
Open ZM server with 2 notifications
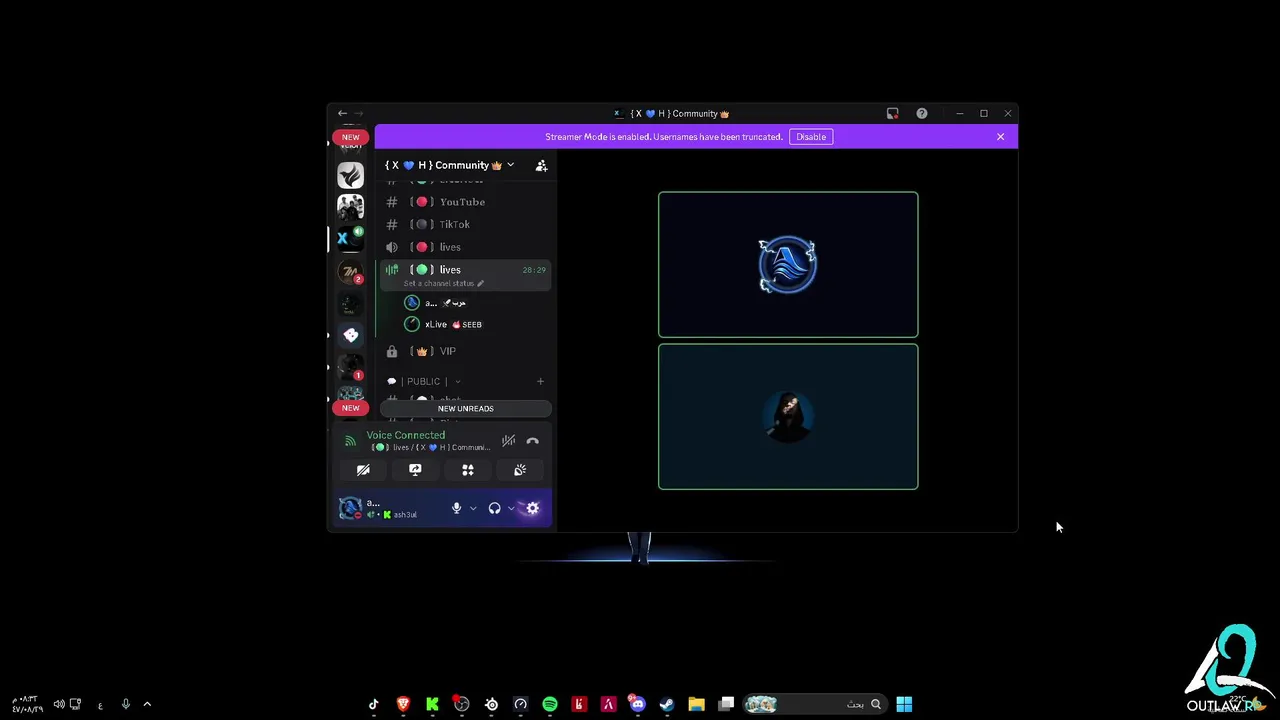350,271
